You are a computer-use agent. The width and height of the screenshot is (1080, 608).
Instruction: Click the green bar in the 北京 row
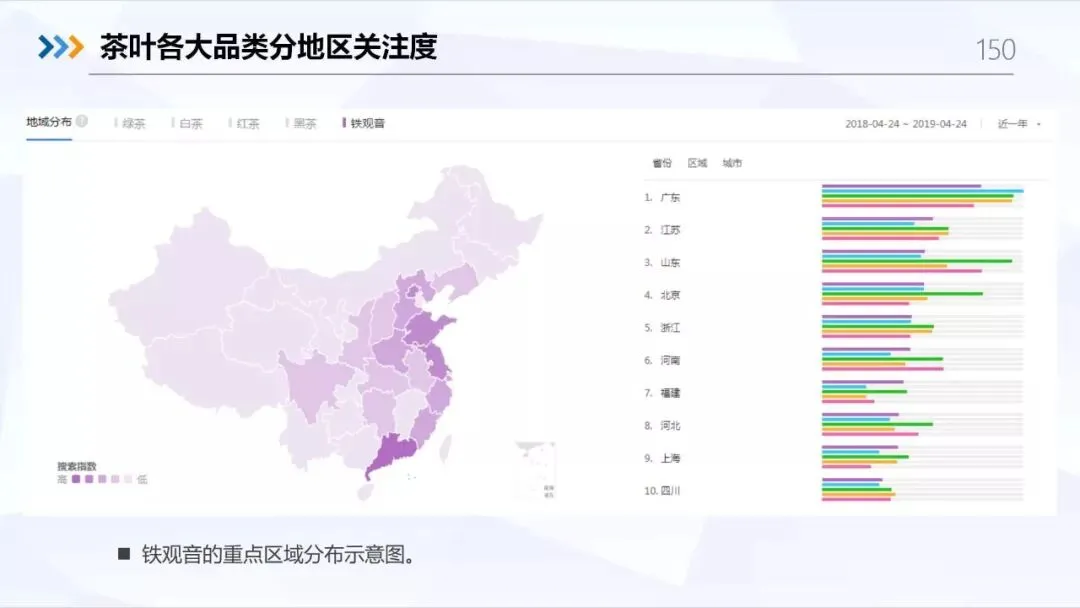point(902,294)
